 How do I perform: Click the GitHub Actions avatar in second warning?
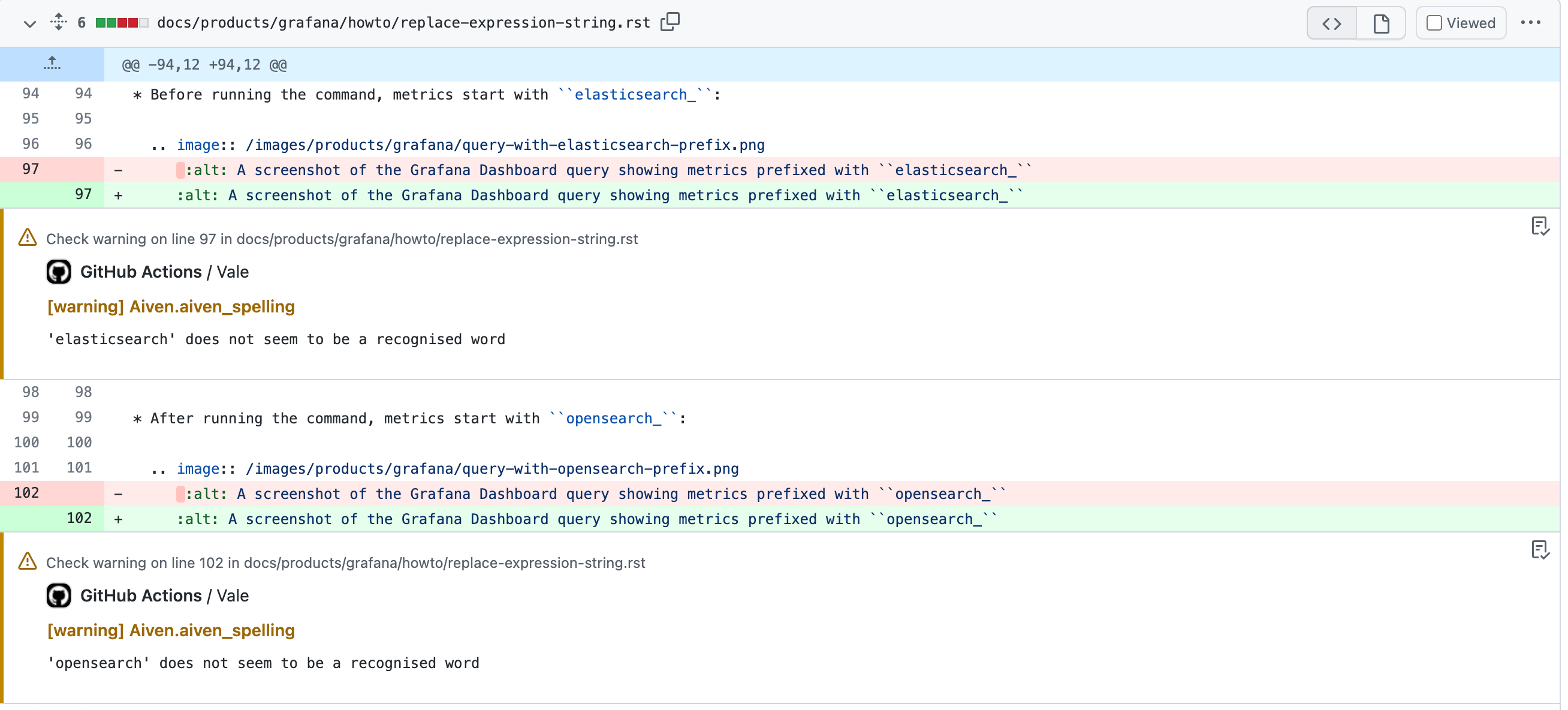[58, 595]
